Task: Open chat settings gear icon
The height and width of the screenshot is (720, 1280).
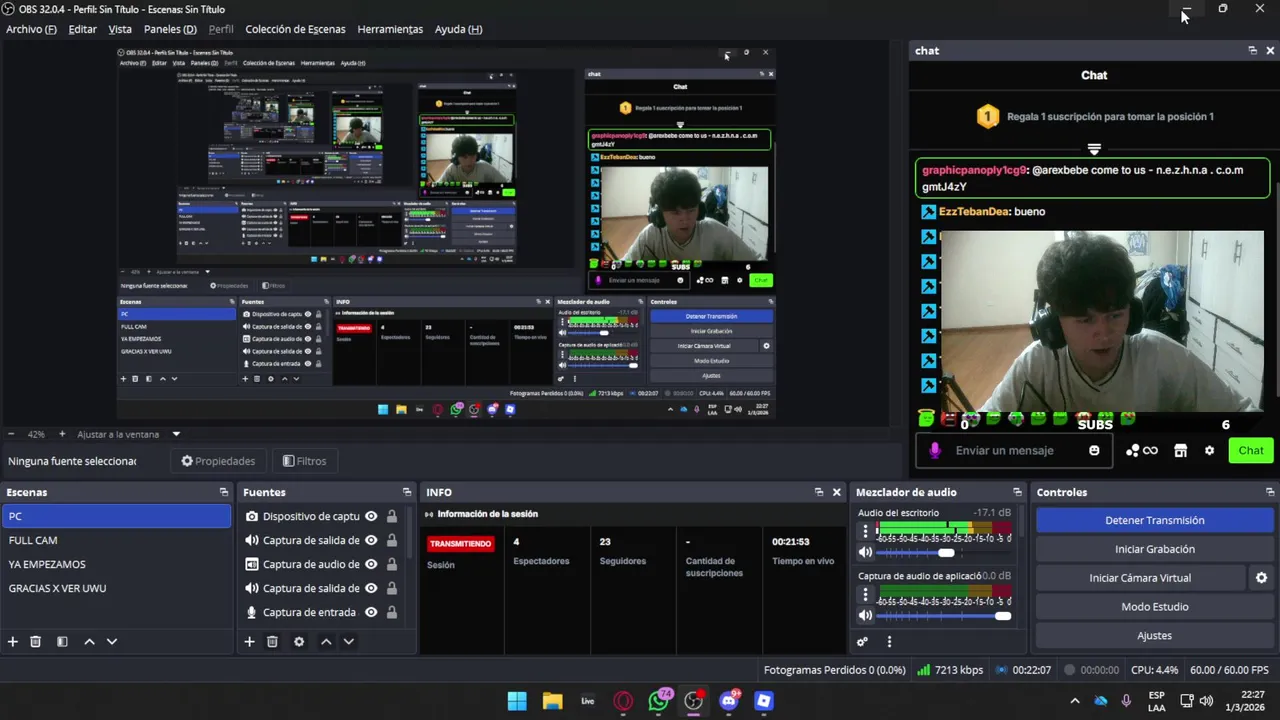Action: [1209, 451]
